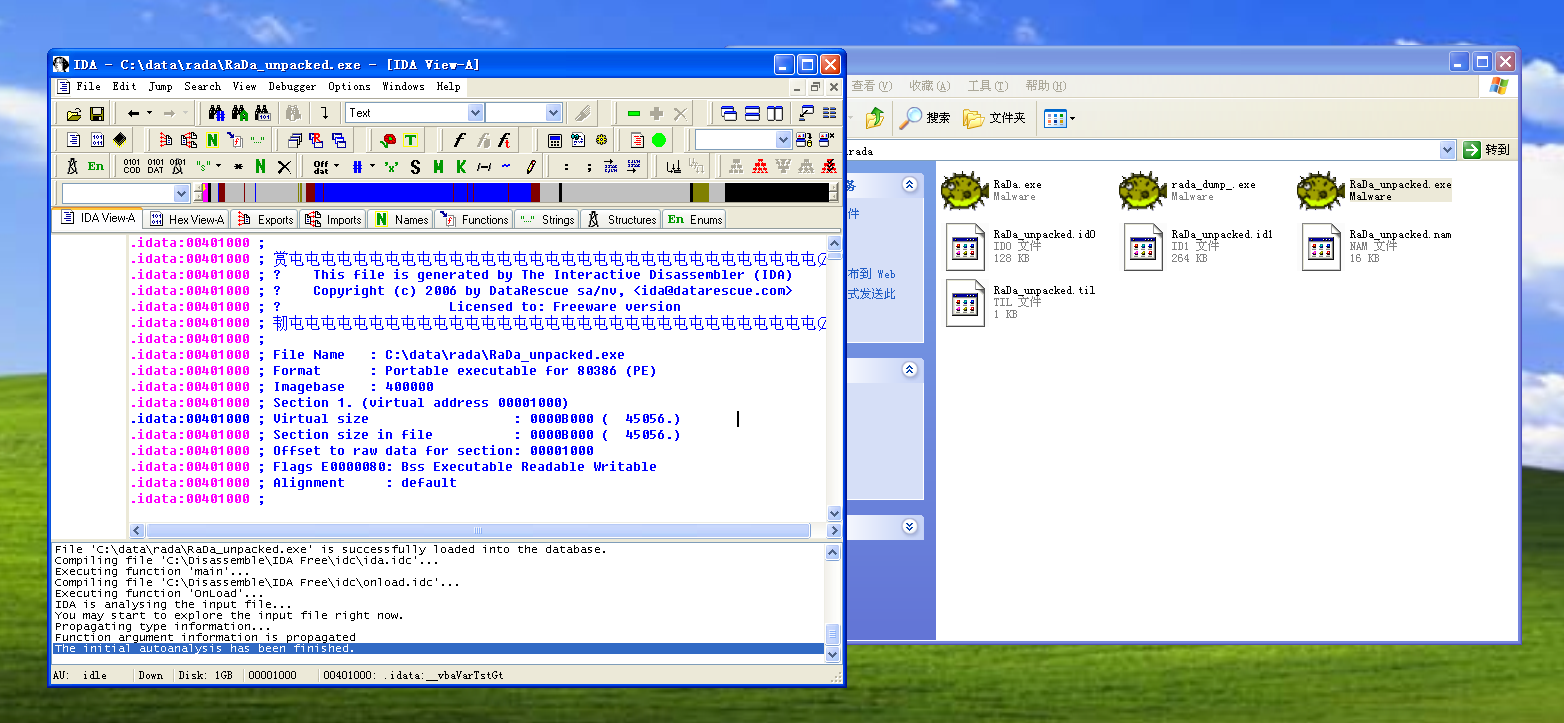This screenshot has height=723, width=1564.
Task: Click binoculars search for immediate value icon
Action: [217, 113]
